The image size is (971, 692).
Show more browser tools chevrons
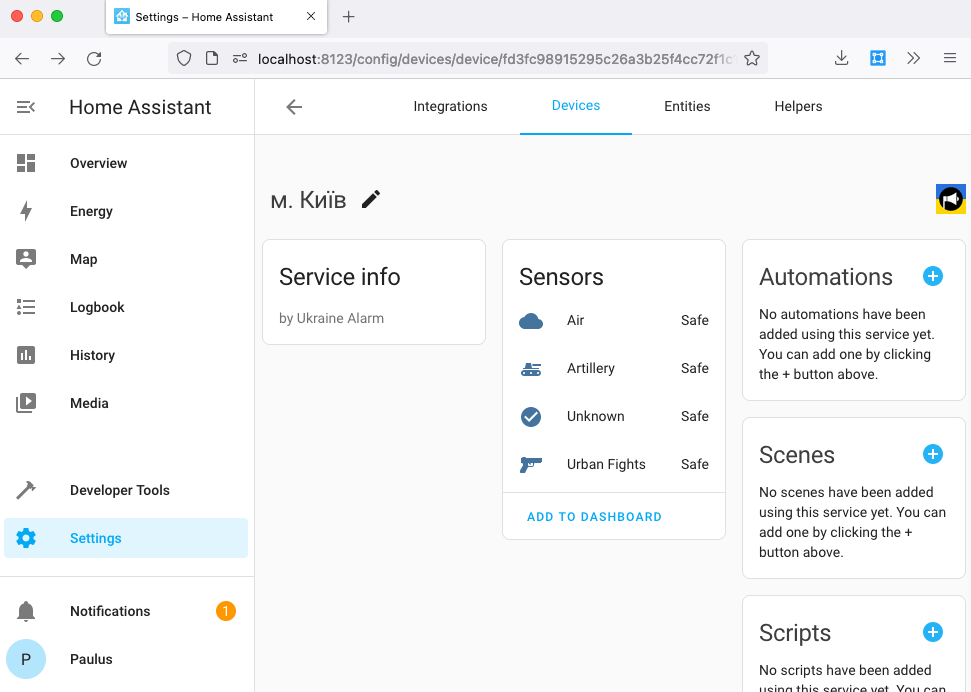click(x=913, y=58)
